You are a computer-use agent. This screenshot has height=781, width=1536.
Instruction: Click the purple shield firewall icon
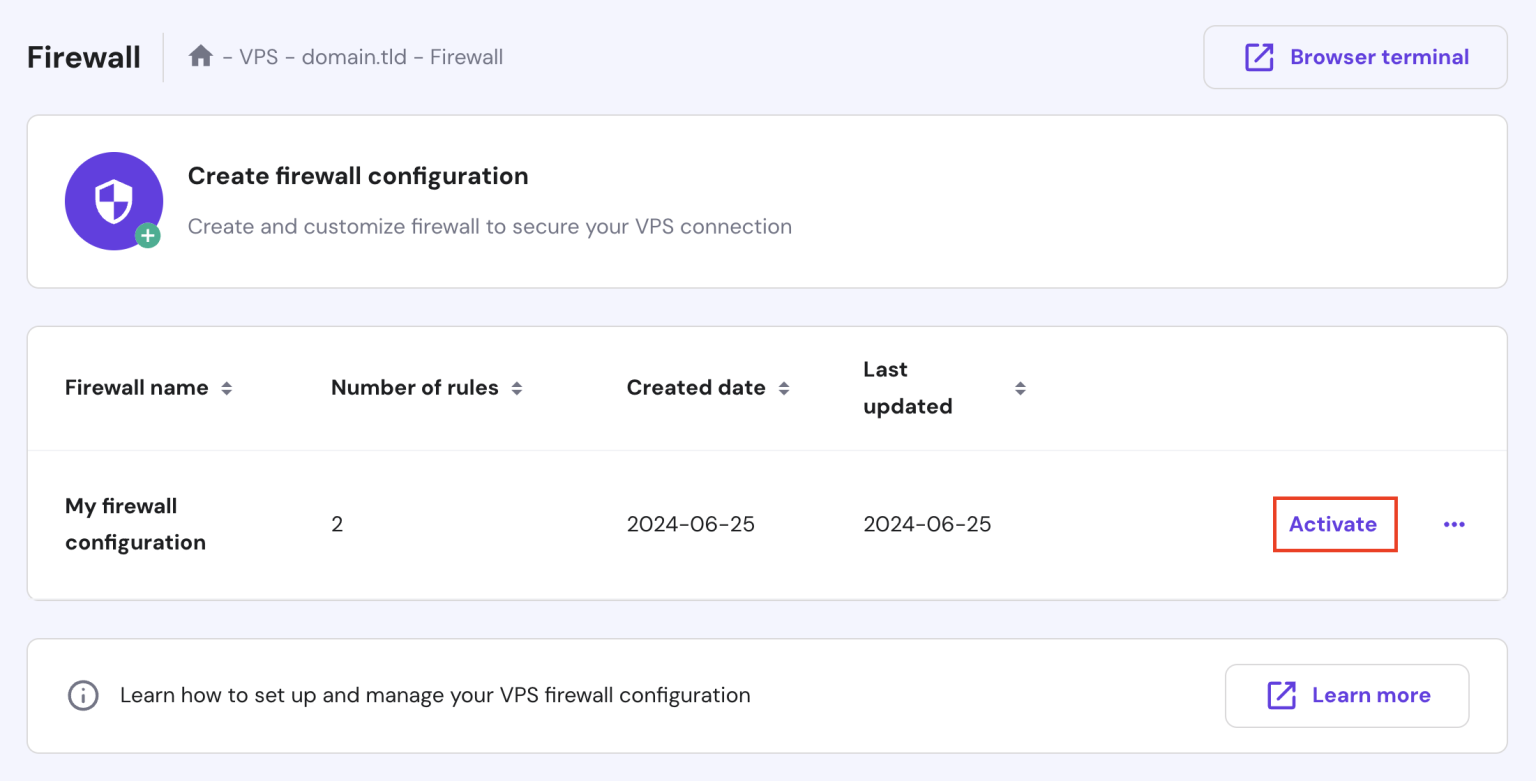(113, 200)
